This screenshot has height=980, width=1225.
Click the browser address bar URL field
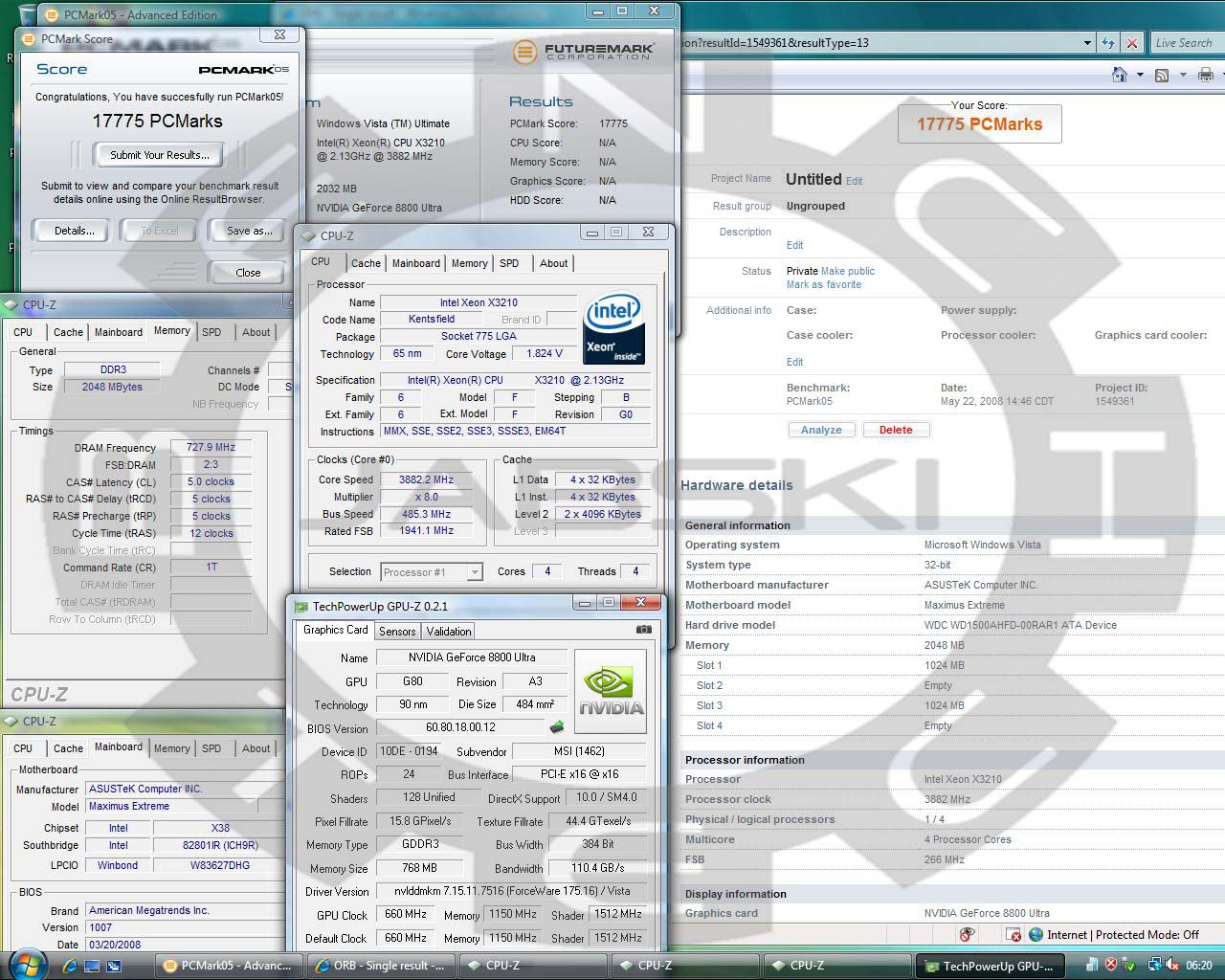pos(880,43)
